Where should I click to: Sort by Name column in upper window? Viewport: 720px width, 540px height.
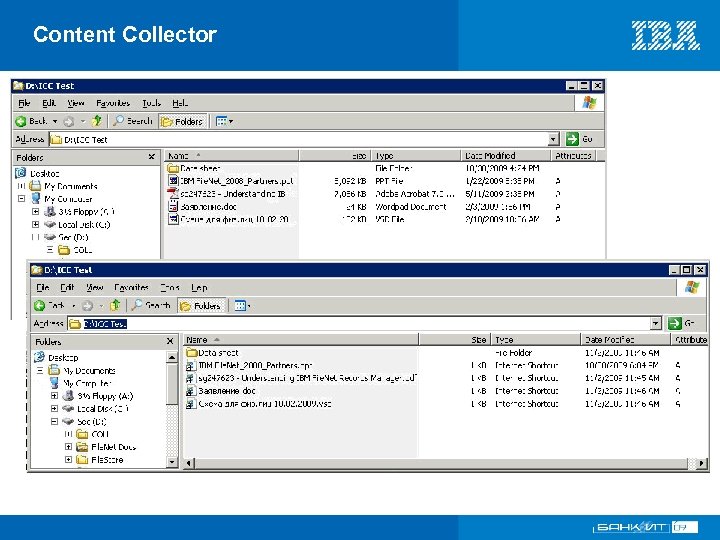[x=231, y=156]
